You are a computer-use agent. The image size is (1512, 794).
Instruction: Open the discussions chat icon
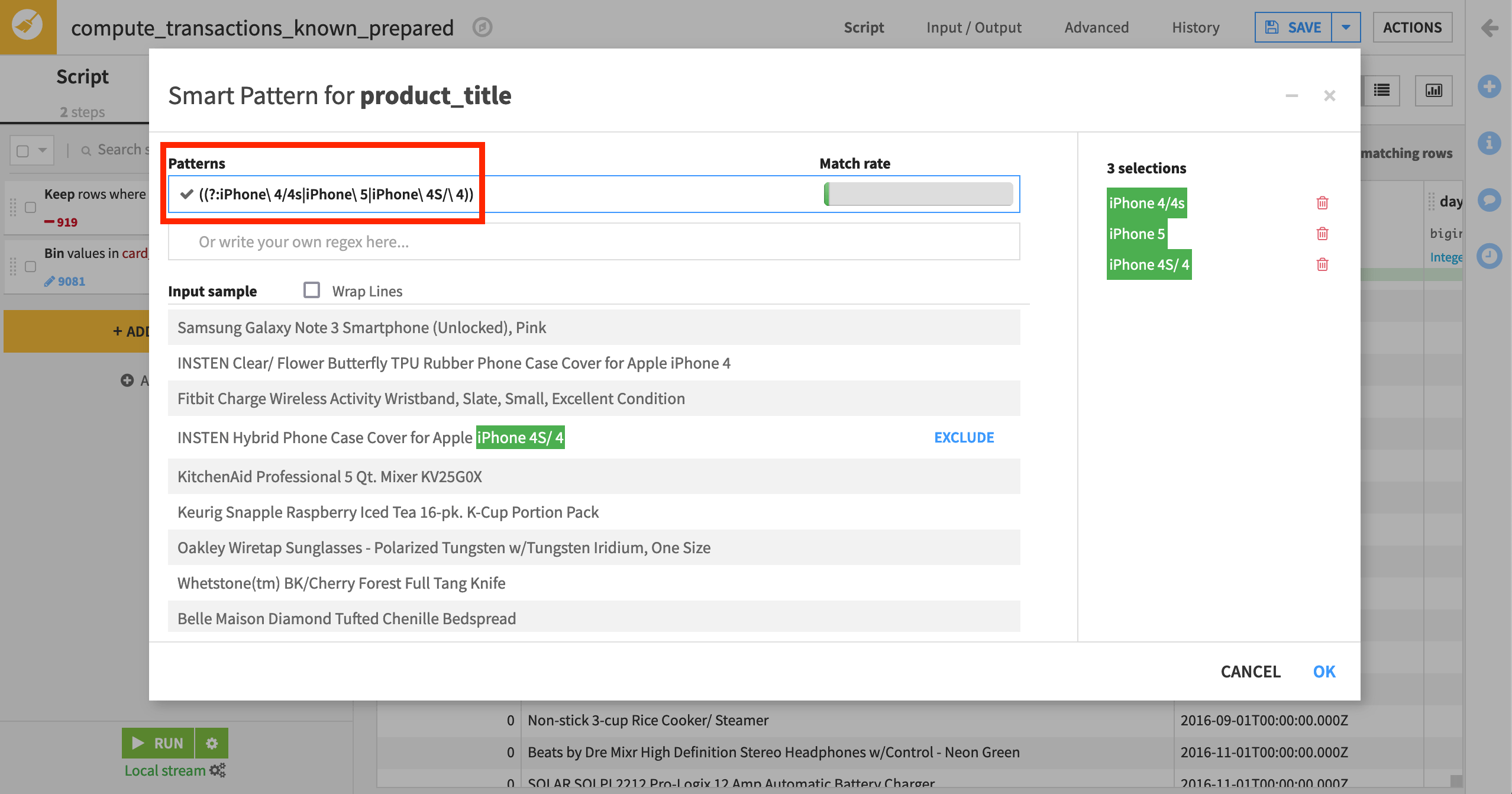coord(1489,199)
